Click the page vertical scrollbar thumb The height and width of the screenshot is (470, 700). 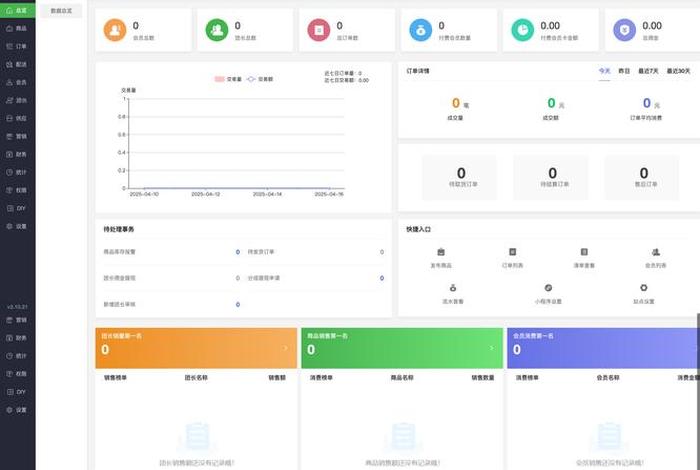click(698, 391)
